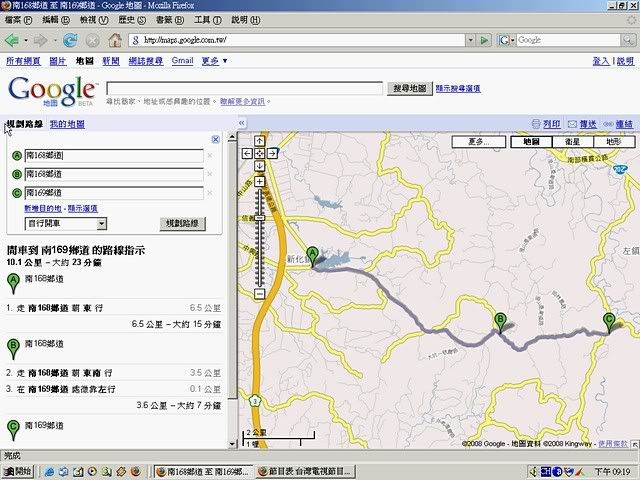Select direction step 走 南168鄉道 朝 東 行
640x480 pixels.
point(114,308)
